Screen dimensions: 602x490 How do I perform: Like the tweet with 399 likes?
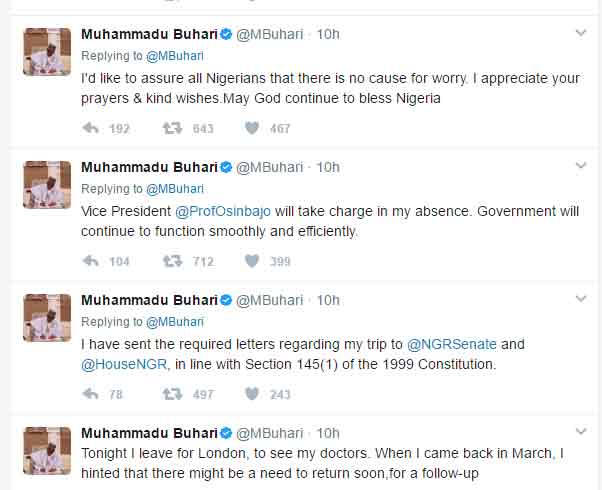point(252,261)
